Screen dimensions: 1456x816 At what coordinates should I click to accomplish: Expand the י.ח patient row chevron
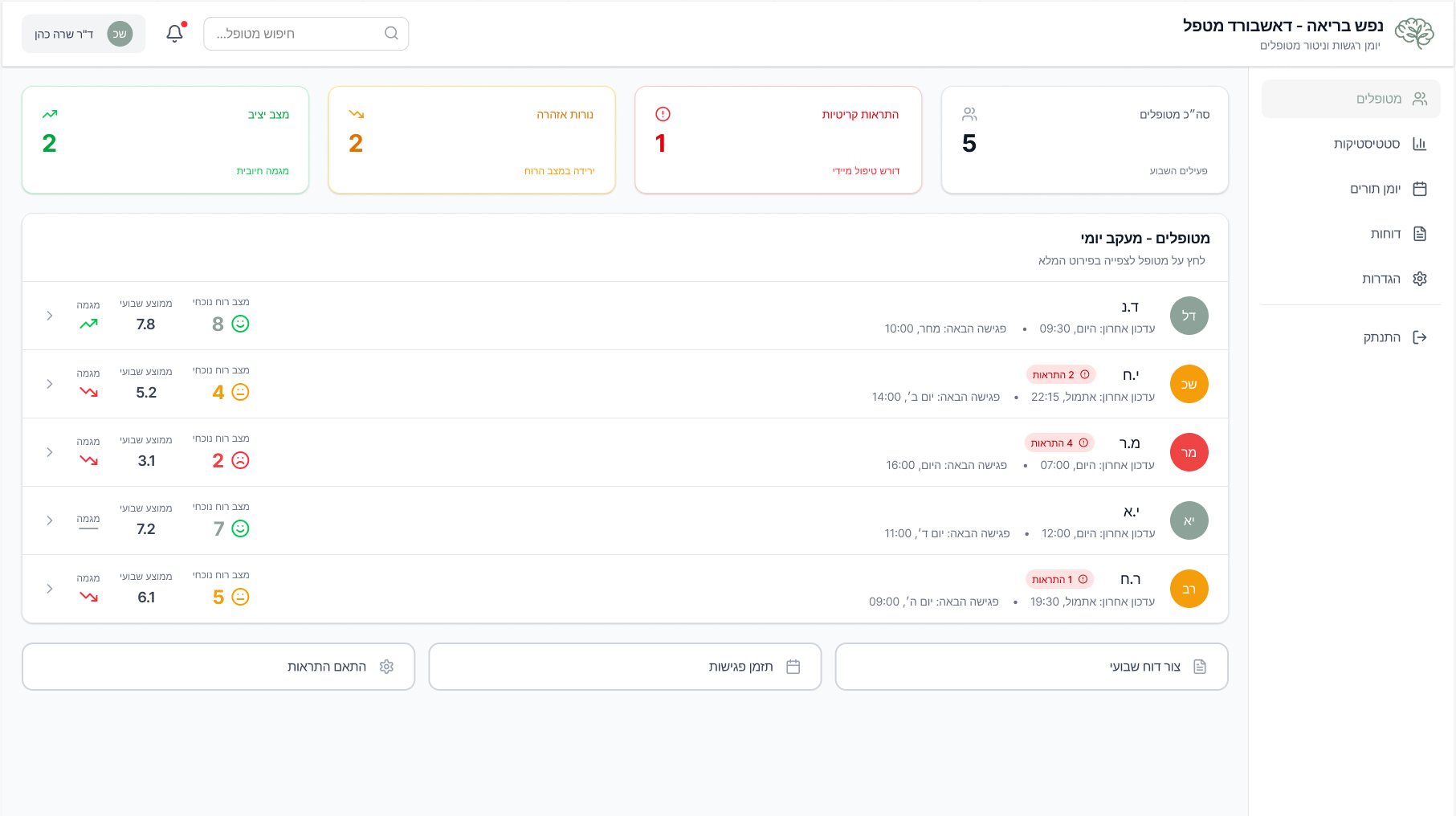click(50, 384)
